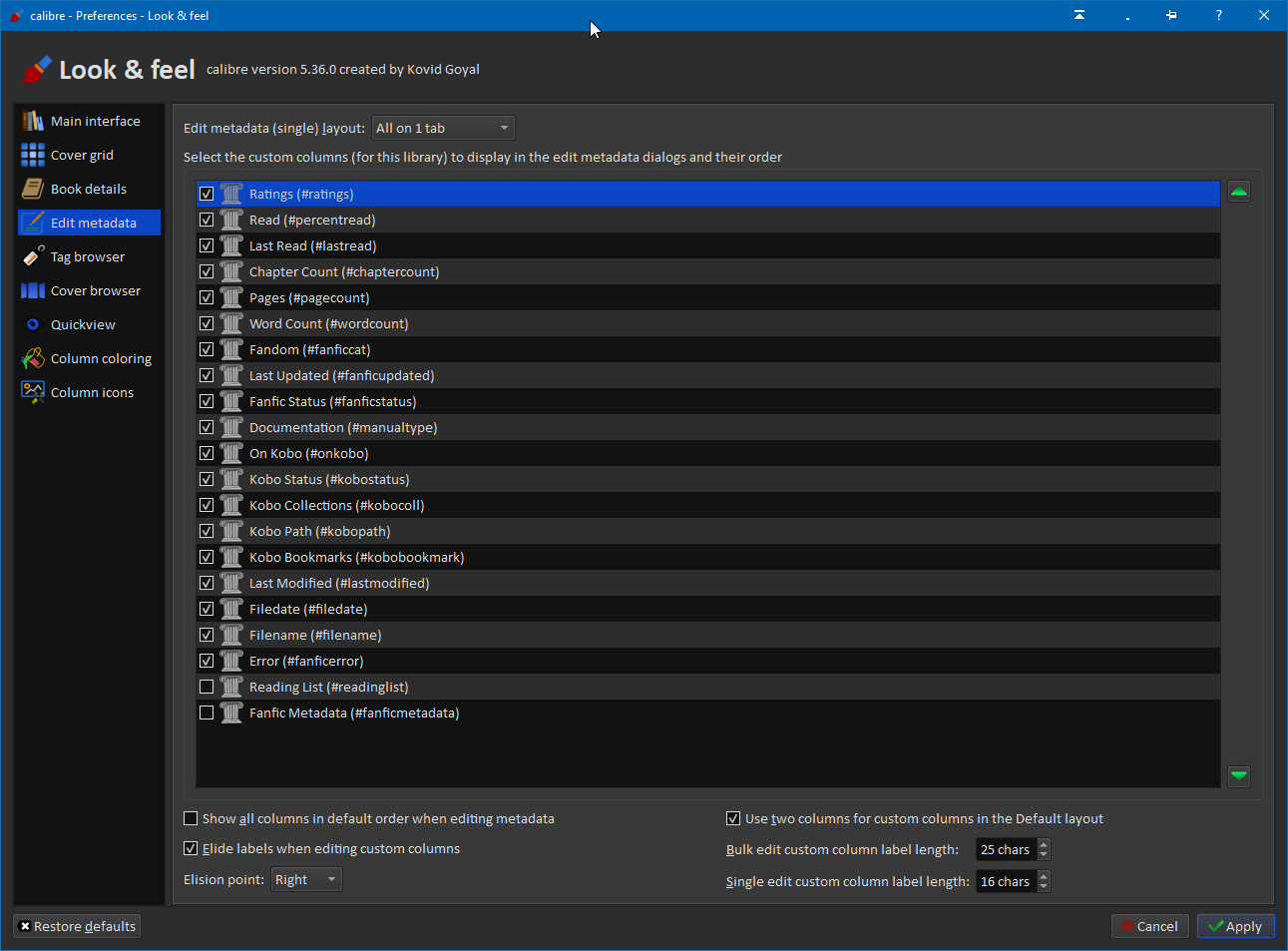Click the column icon beside Fandom (#fanficcat)
The image size is (1288, 951).
click(231, 349)
